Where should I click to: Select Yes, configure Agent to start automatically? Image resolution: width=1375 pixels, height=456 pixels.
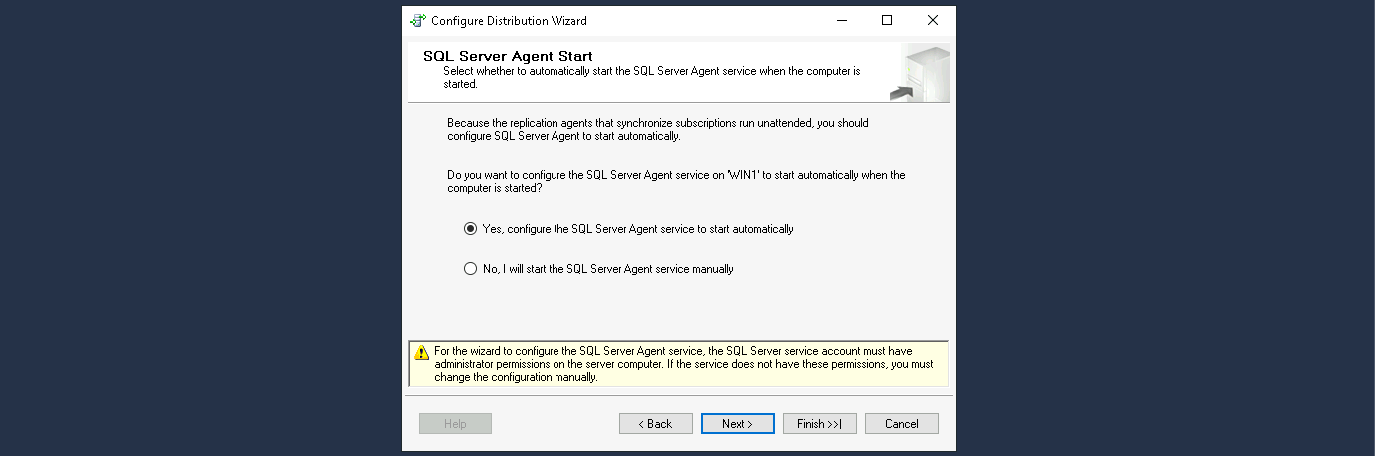(471, 229)
